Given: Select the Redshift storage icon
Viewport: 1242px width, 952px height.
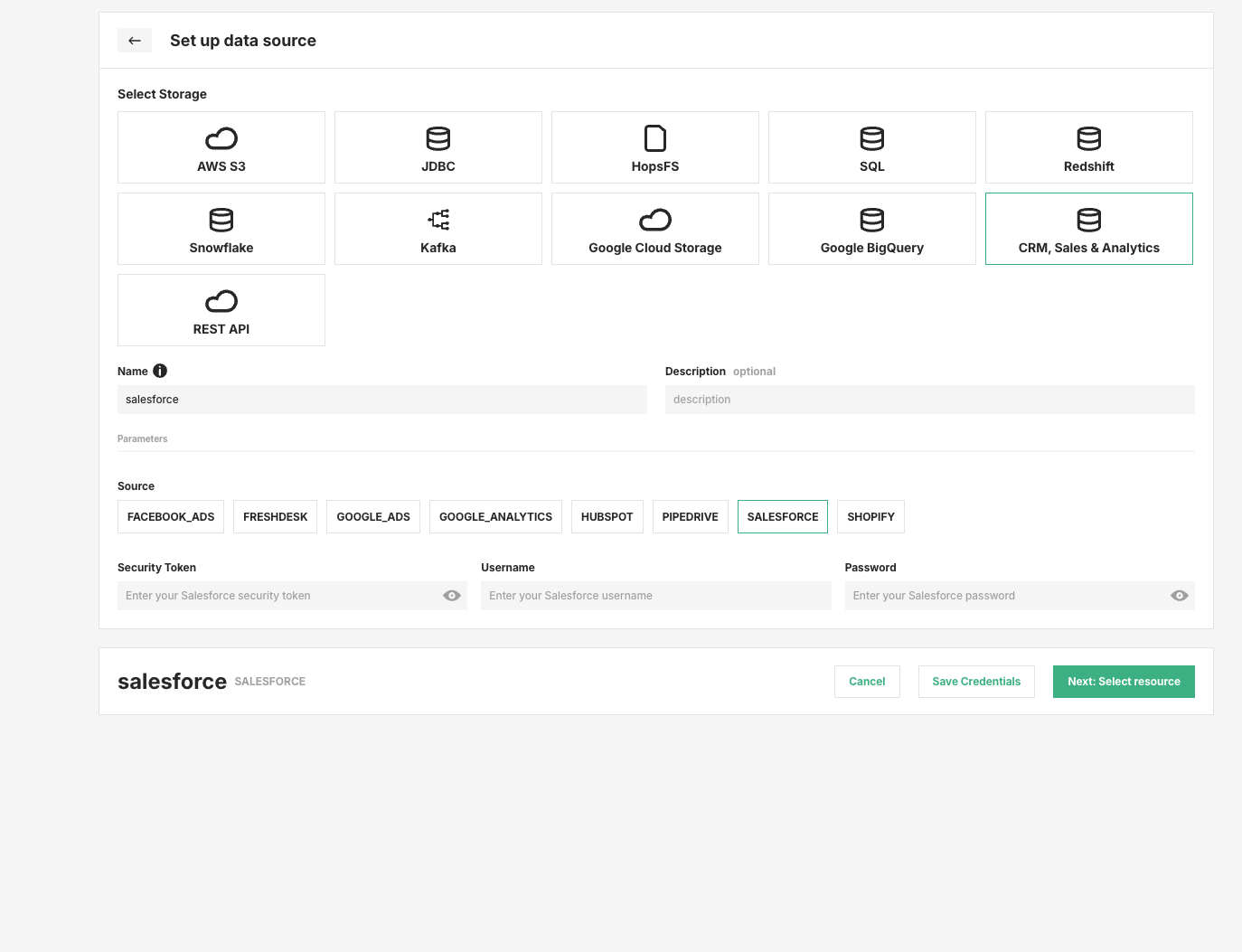Looking at the screenshot, I should (x=1088, y=138).
